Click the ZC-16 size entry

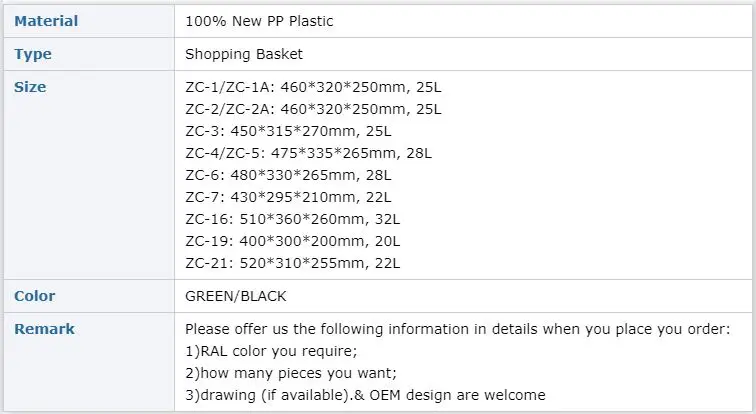click(x=297, y=219)
